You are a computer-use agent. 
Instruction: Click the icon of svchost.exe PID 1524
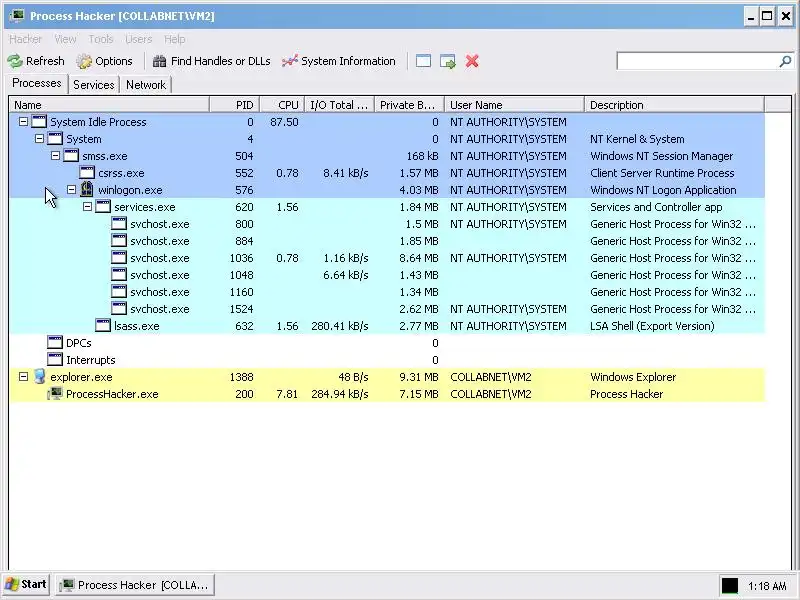tap(119, 309)
